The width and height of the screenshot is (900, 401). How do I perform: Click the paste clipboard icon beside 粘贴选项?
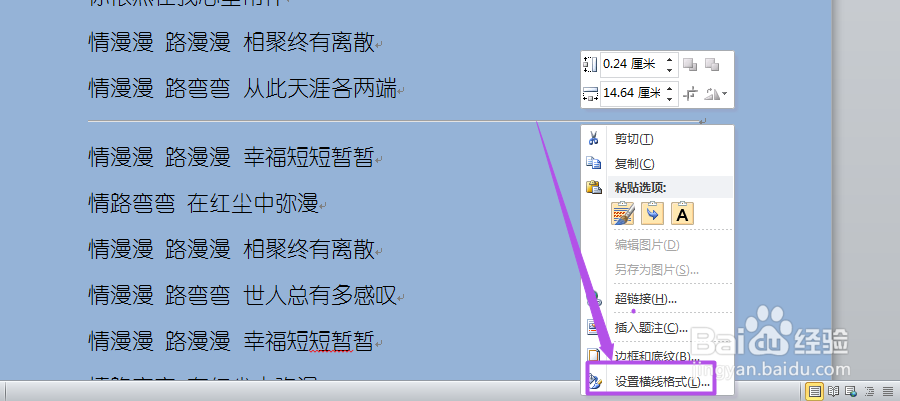point(593,187)
